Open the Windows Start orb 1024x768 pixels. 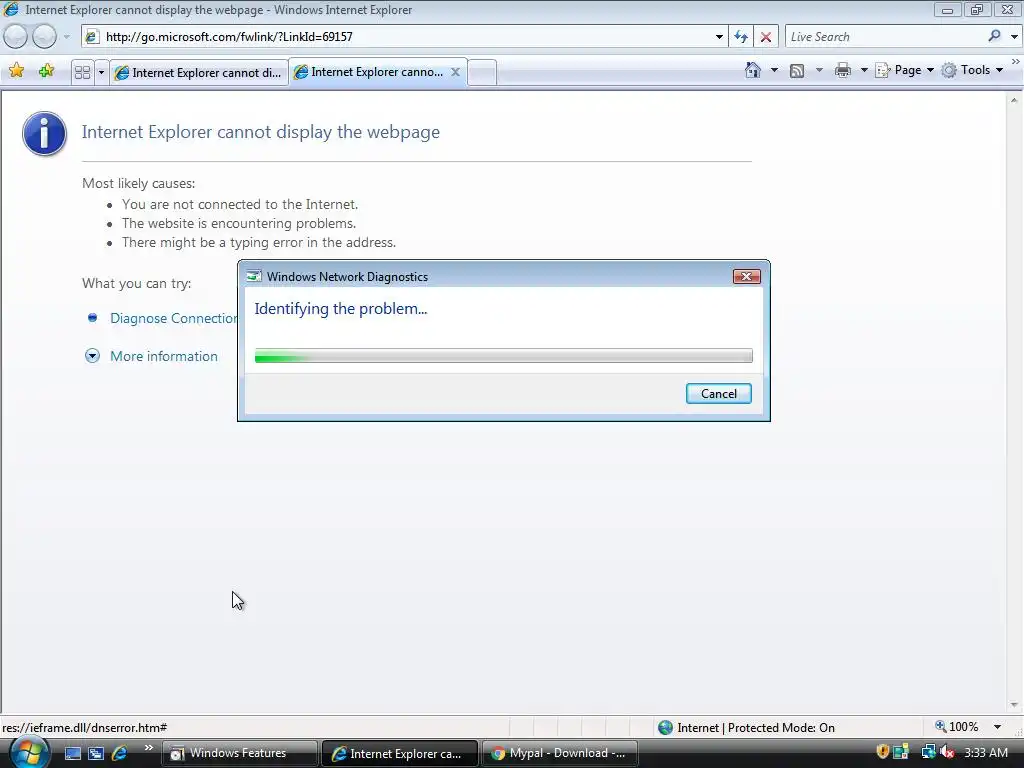(29, 752)
